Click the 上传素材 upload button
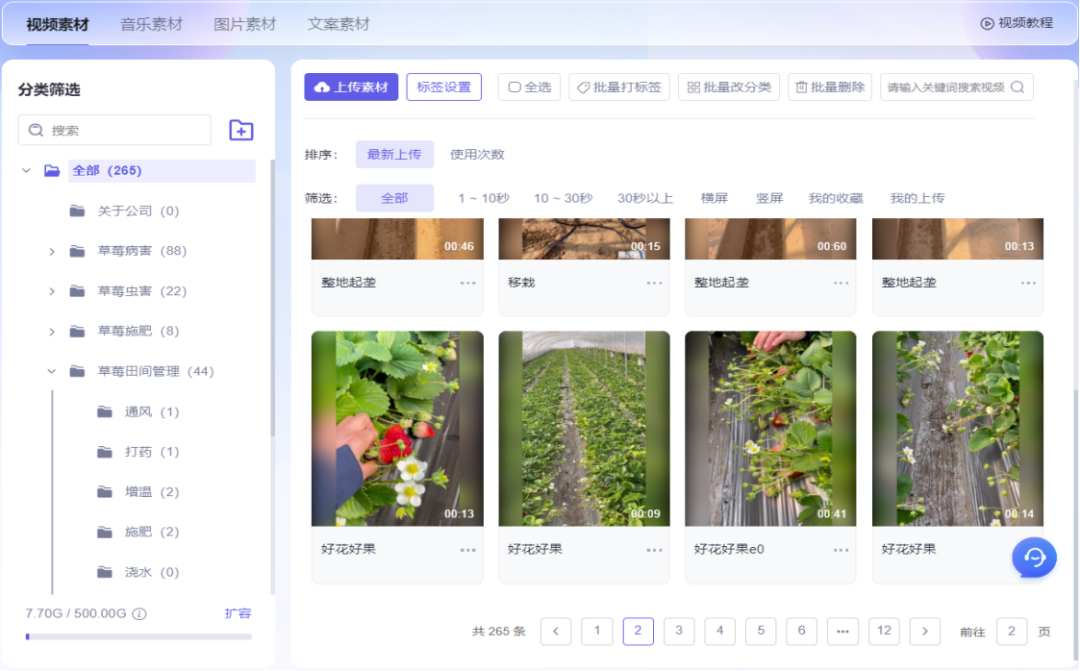The height and width of the screenshot is (671, 1080). [351, 87]
